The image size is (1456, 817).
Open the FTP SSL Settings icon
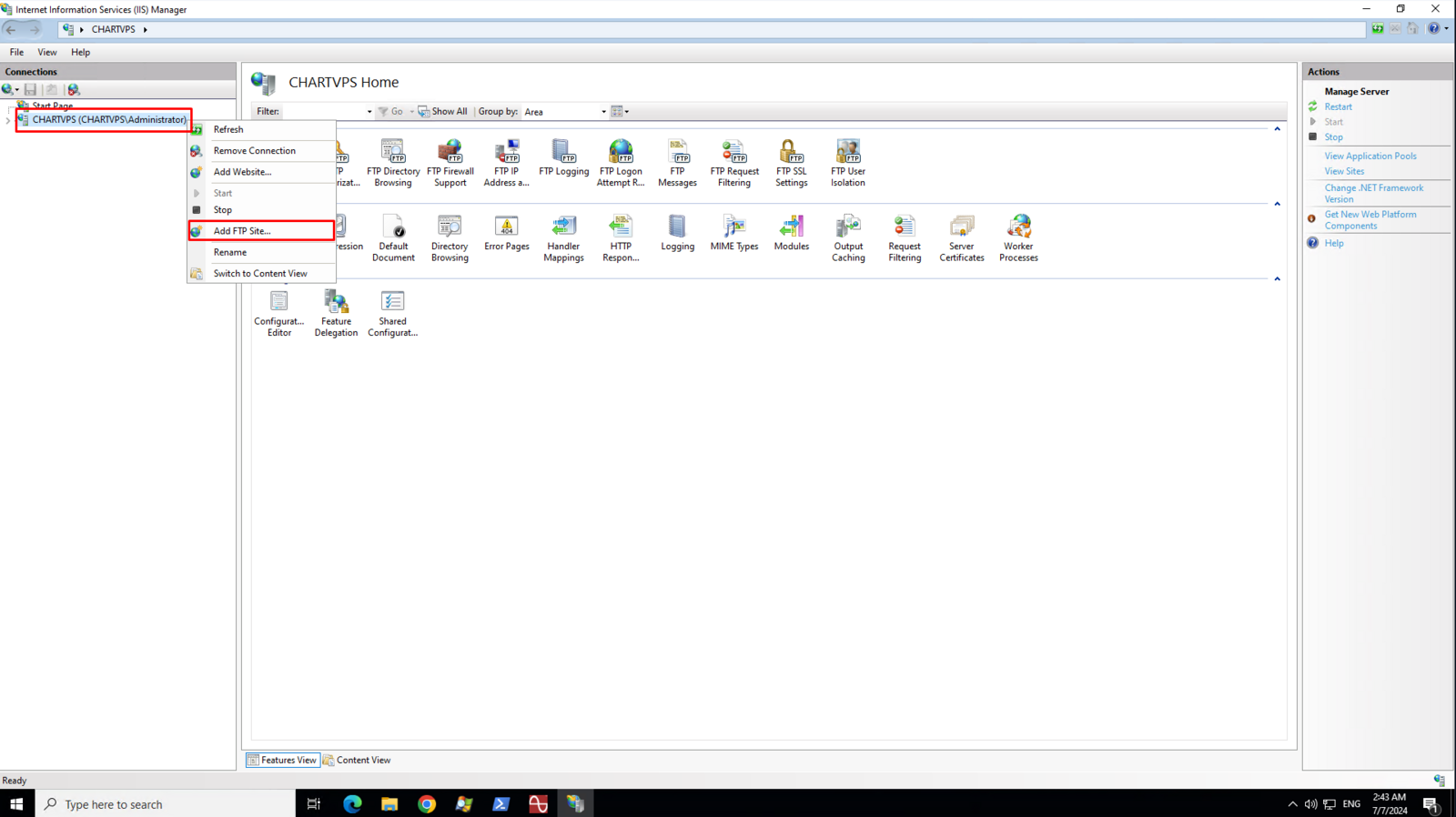pyautogui.click(x=791, y=163)
